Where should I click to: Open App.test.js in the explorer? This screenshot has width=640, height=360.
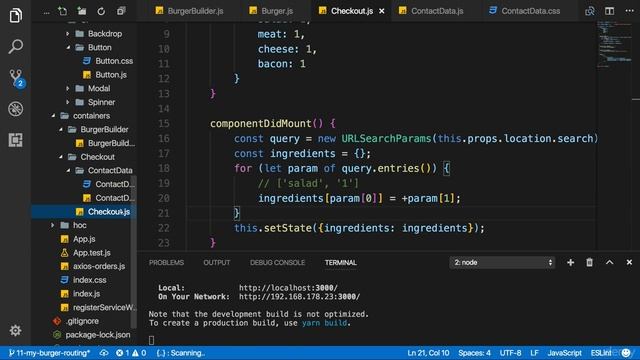click(x=85, y=253)
